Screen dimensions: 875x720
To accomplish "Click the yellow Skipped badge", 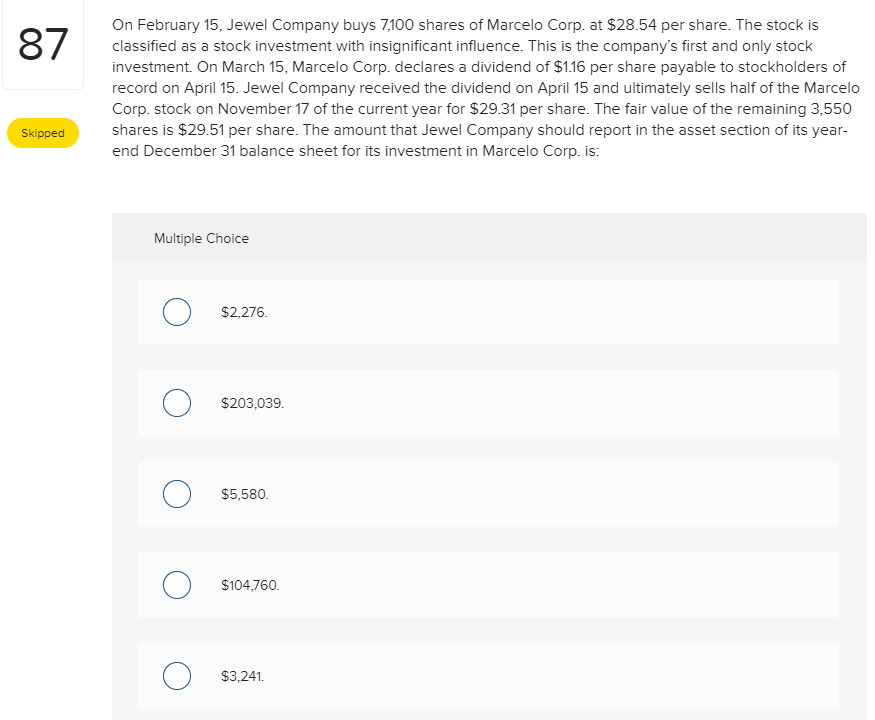I will point(42,132).
